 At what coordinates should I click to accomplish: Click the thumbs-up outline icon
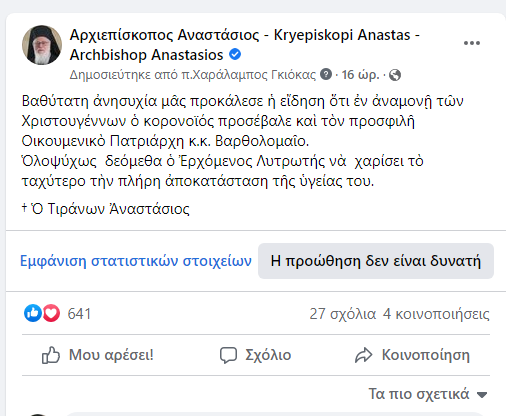pos(51,355)
